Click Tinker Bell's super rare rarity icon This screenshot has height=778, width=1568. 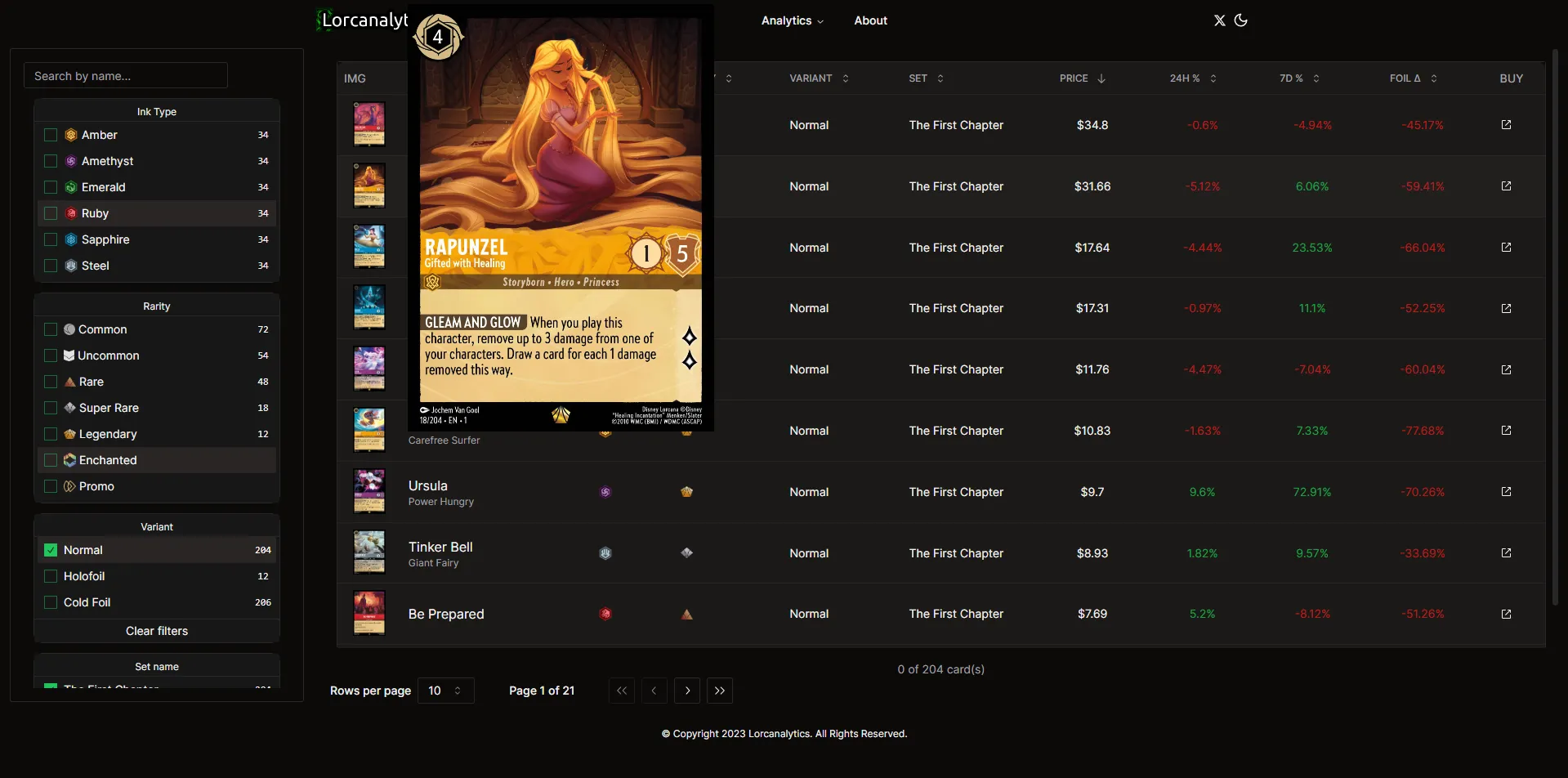[x=686, y=553]
